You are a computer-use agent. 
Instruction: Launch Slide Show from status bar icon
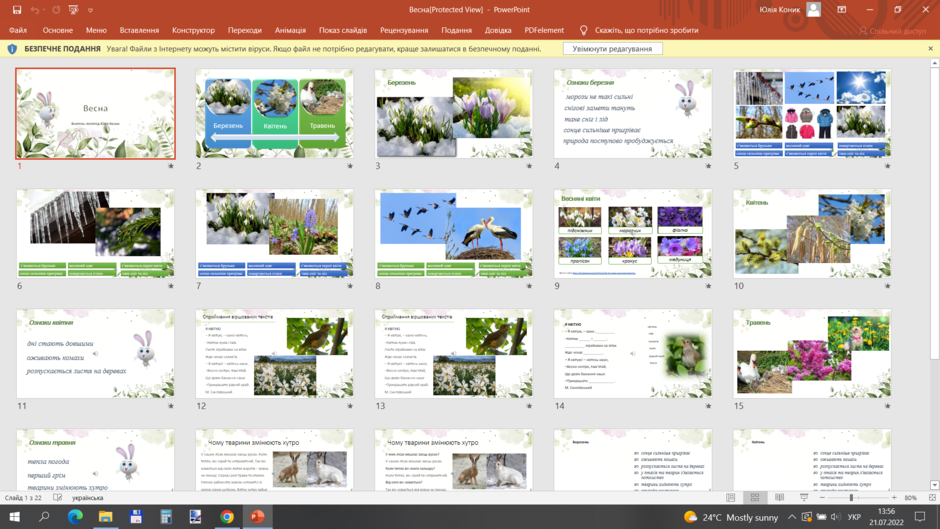pos(804,498)
